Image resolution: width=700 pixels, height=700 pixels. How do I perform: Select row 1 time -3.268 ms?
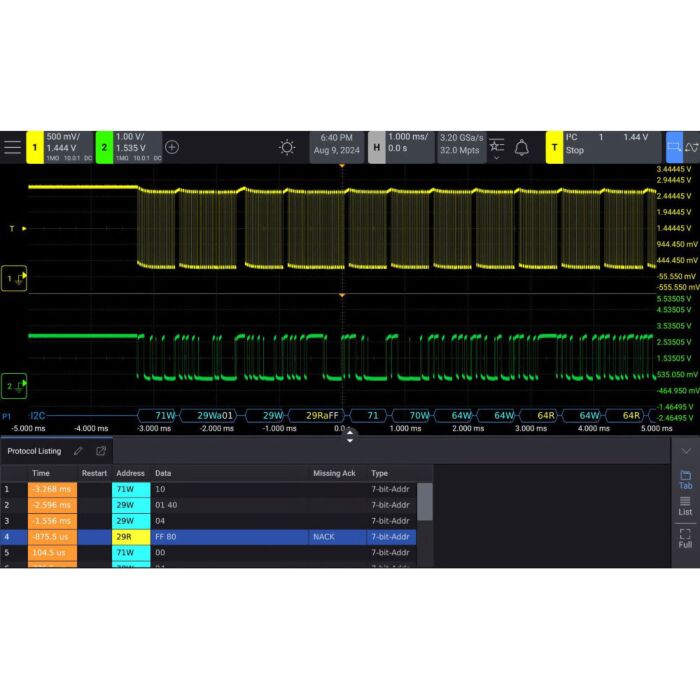(x=52, y=489)
